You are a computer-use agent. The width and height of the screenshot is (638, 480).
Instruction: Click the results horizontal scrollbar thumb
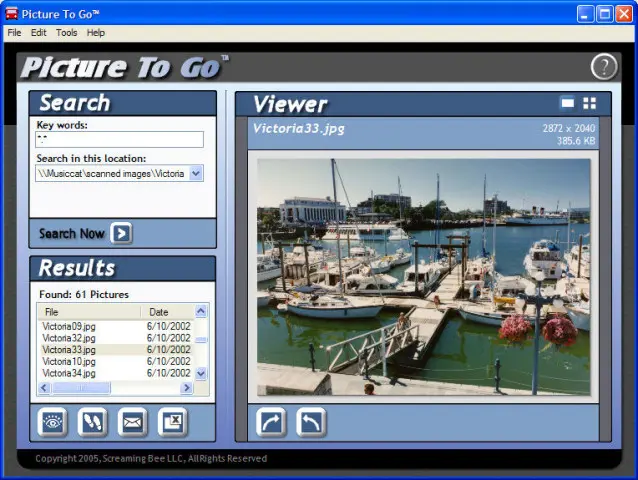(83, 388)
